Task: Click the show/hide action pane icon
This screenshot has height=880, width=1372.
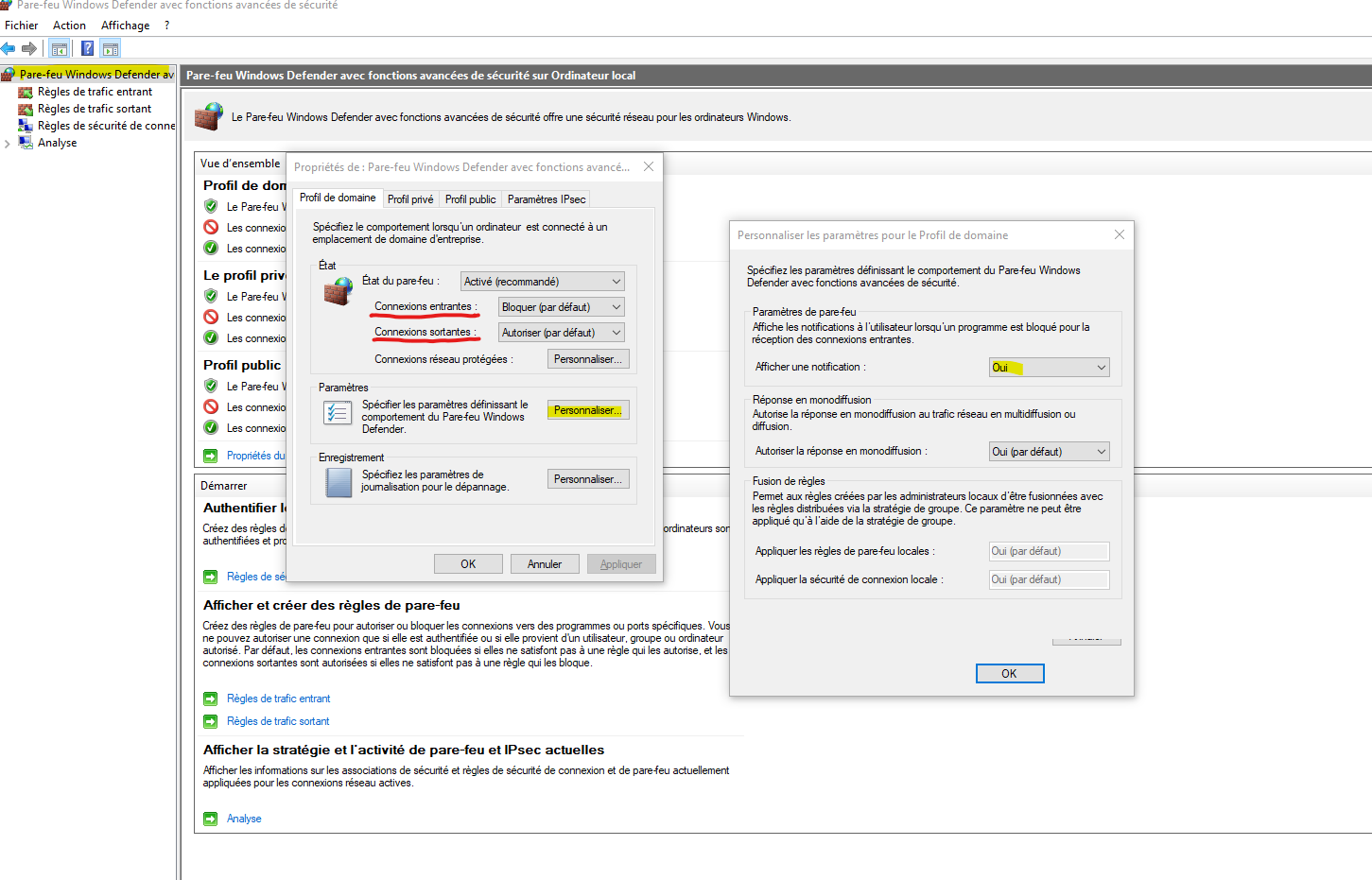Action: click(111, 48)
